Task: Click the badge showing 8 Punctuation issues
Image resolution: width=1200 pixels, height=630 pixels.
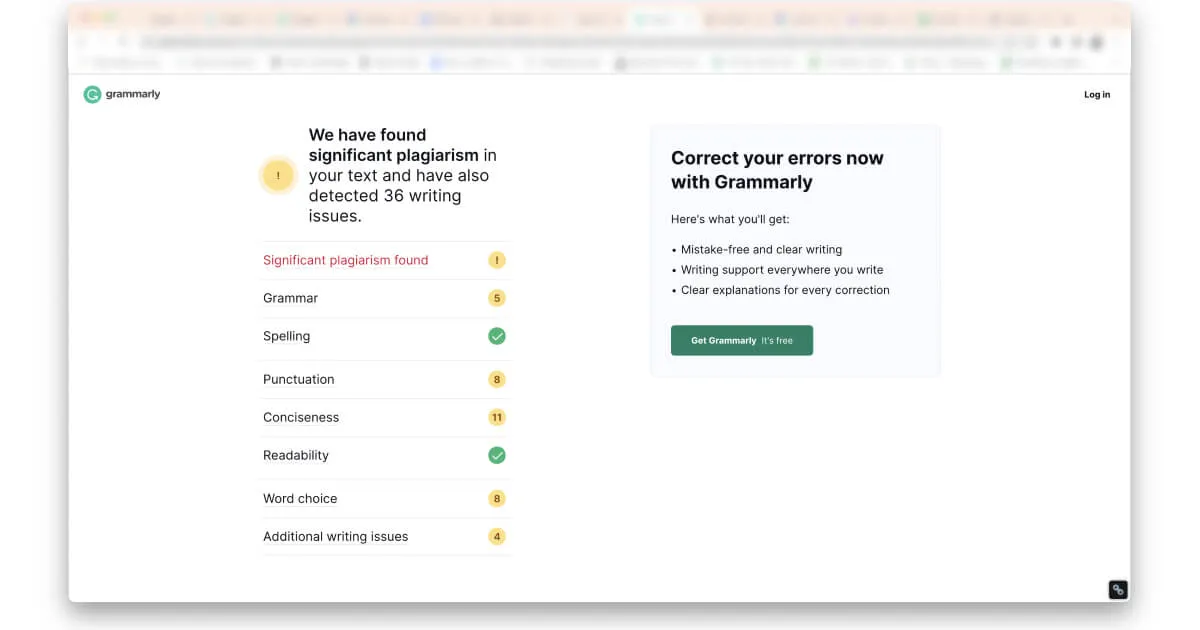Action: tap(497, 379)
